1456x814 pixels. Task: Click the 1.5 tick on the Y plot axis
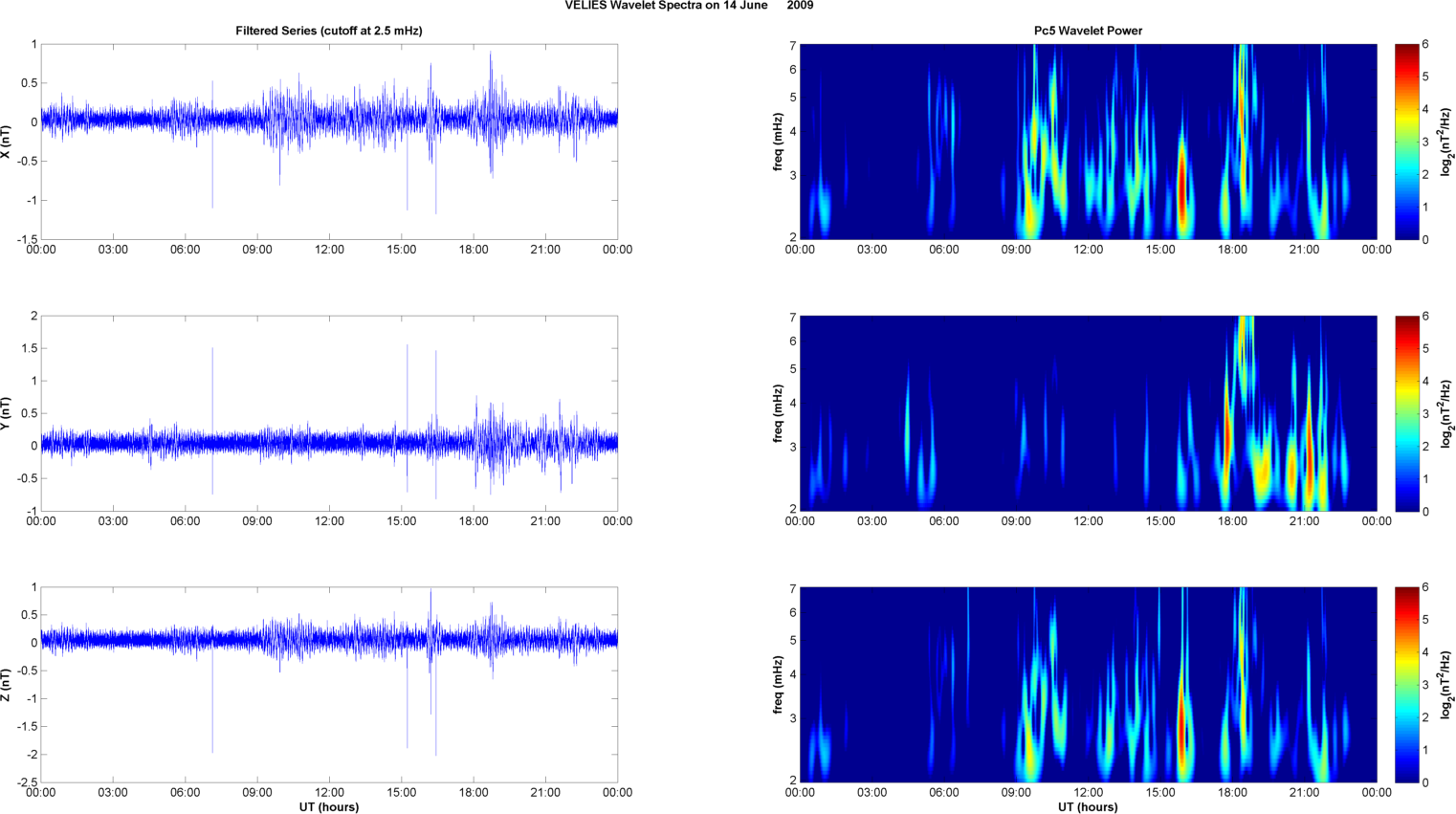tap(30, 348)
